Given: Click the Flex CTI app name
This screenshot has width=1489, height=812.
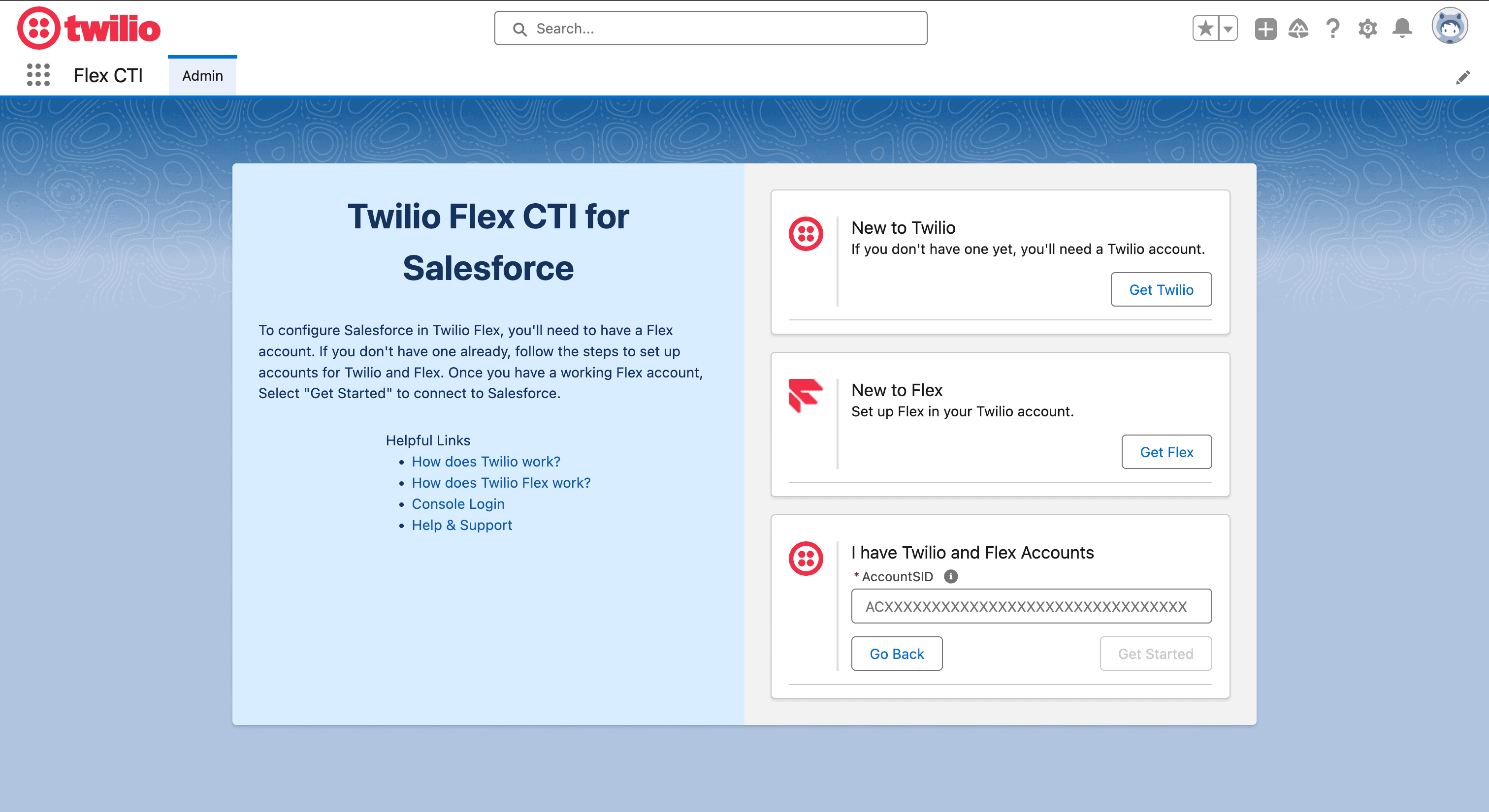Looking at the screenshot, I should coord(108,76).
